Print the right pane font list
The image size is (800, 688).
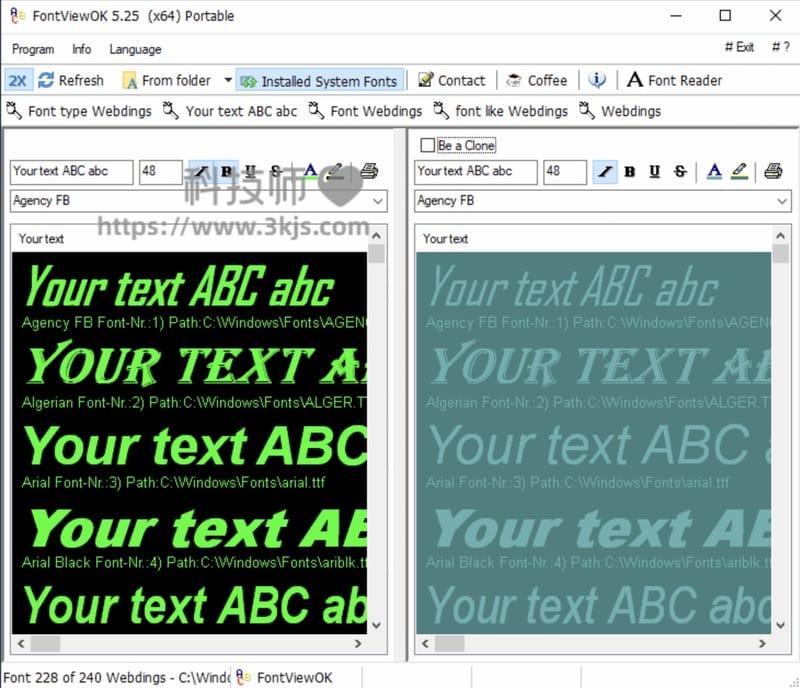(x=773, y=171)
